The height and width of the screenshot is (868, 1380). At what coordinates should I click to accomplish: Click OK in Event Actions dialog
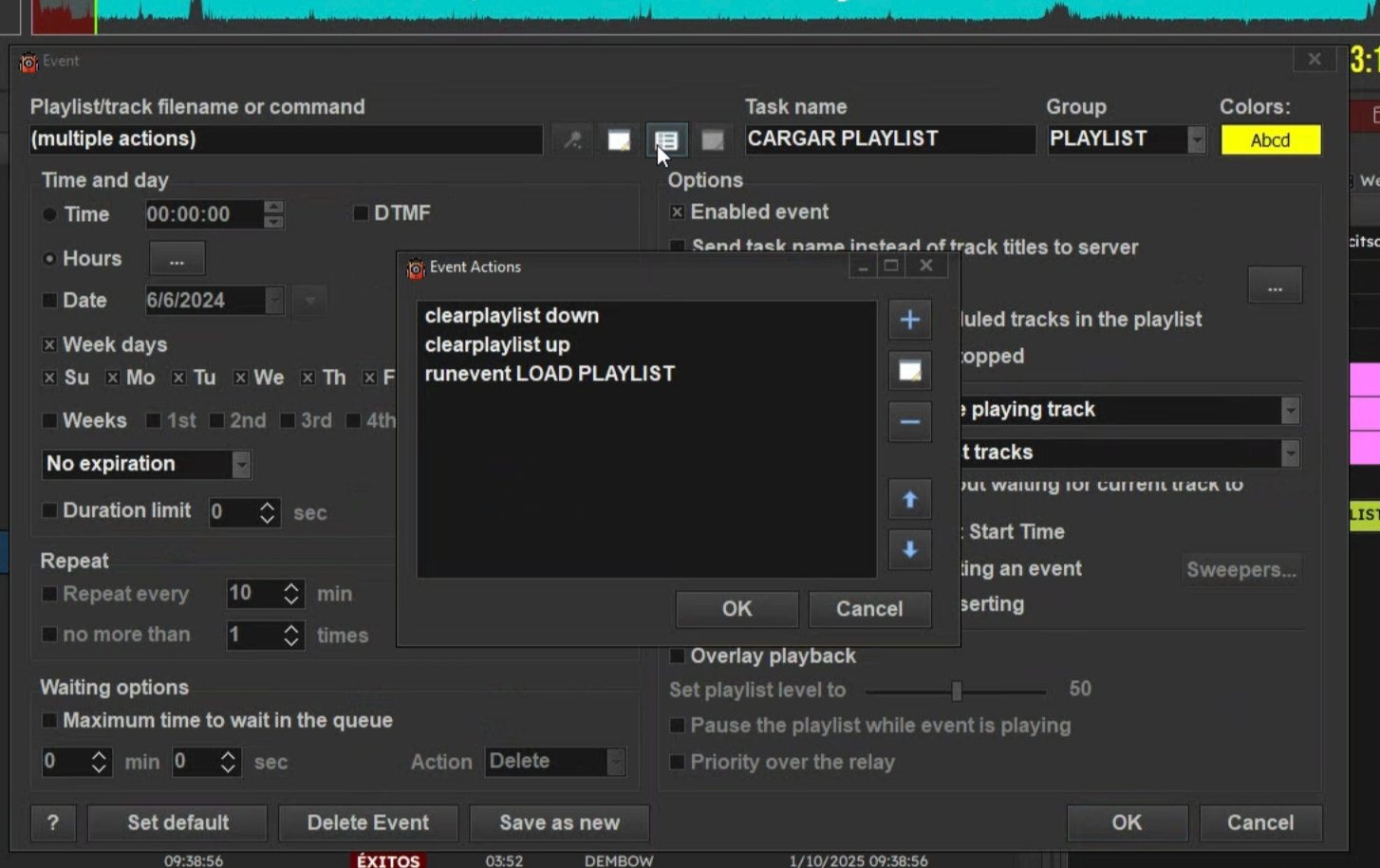pyautogui.click(x=737, y=608)
